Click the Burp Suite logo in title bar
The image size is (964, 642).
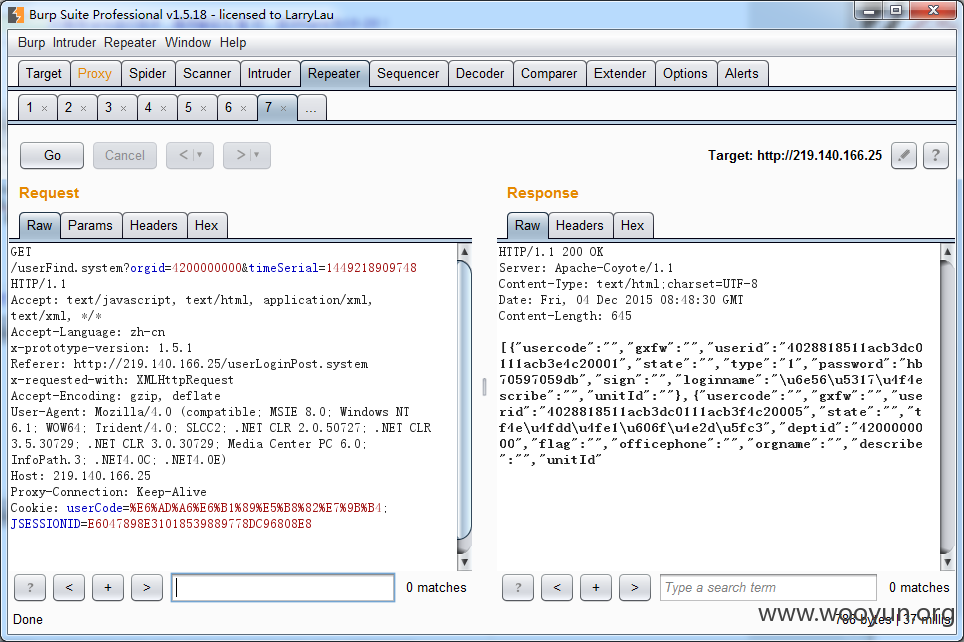tap(16, 14)
